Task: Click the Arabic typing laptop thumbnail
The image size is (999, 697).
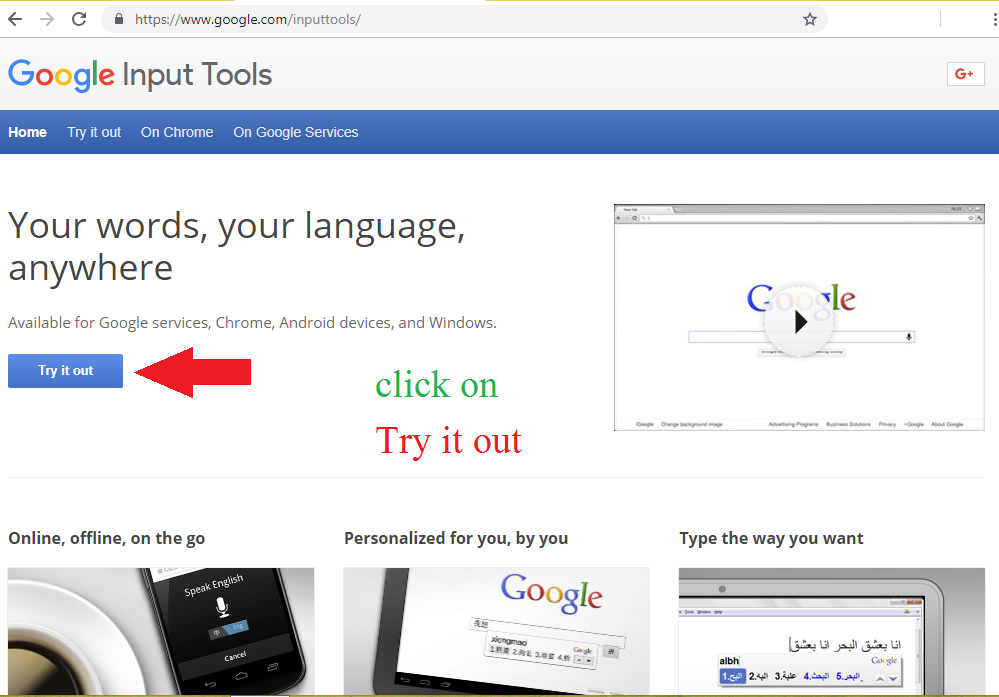Action: pos(832,631)
